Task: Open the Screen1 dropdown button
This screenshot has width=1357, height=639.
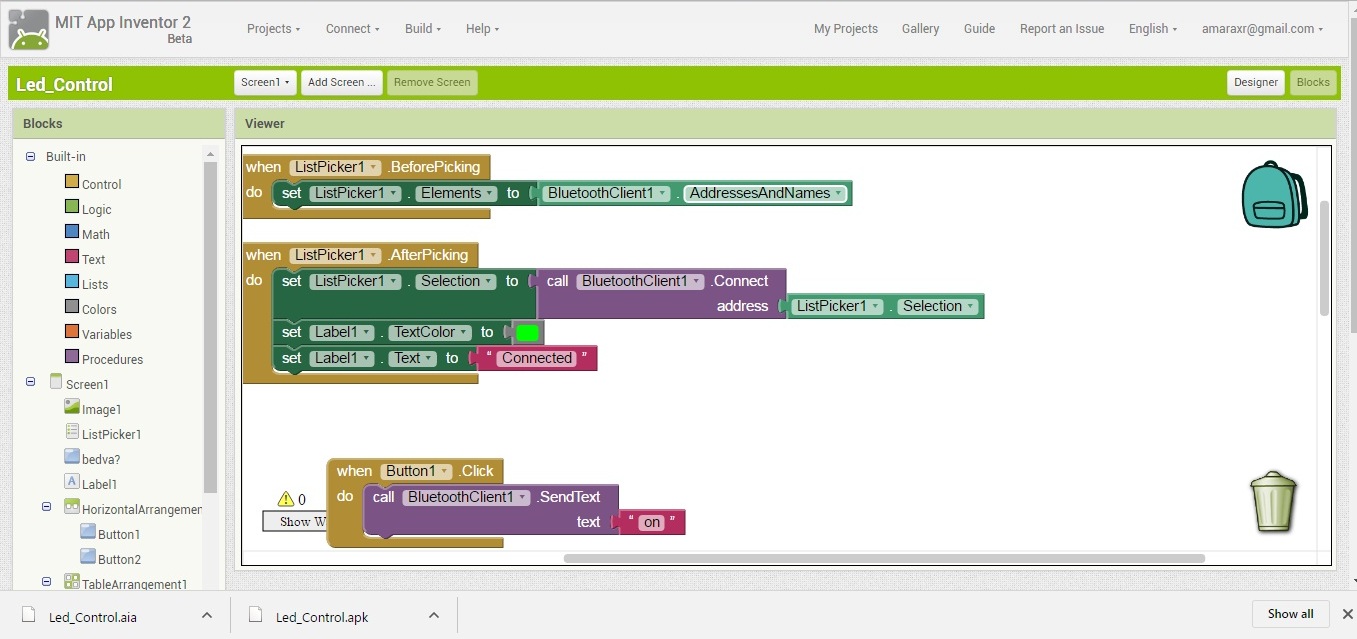Action: point(265,82)
